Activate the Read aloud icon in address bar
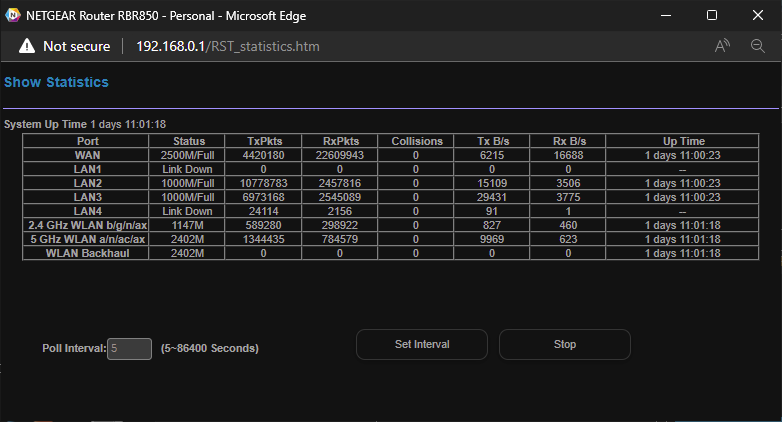Image resolution: width=782 pixels, height=422 pixels. [x=722, y=47]
